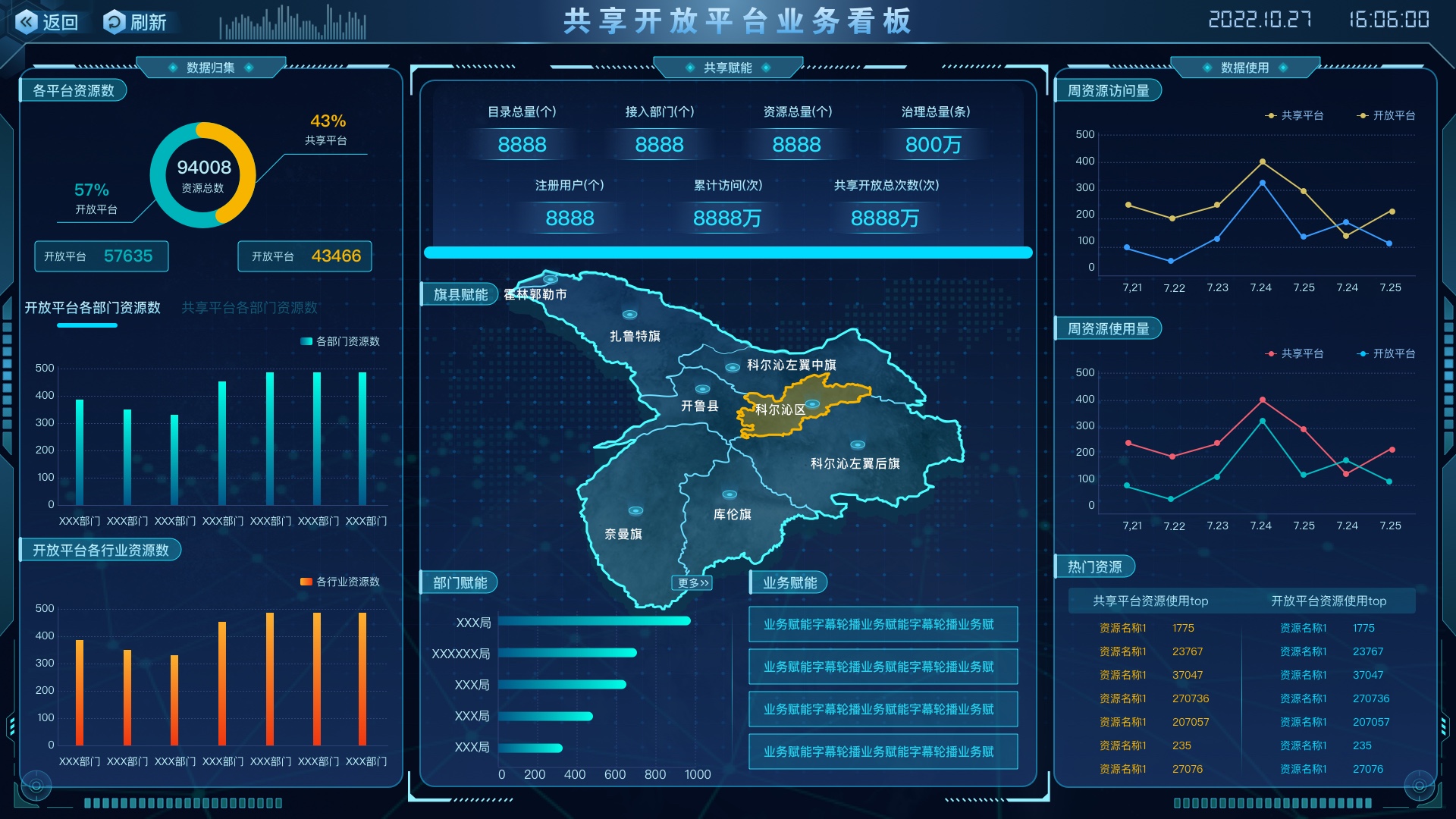Screen dimensions: 1456x819
Task: Click the map marker on 科尔沁左翼后旗
Action: click(x=858, y=445)
